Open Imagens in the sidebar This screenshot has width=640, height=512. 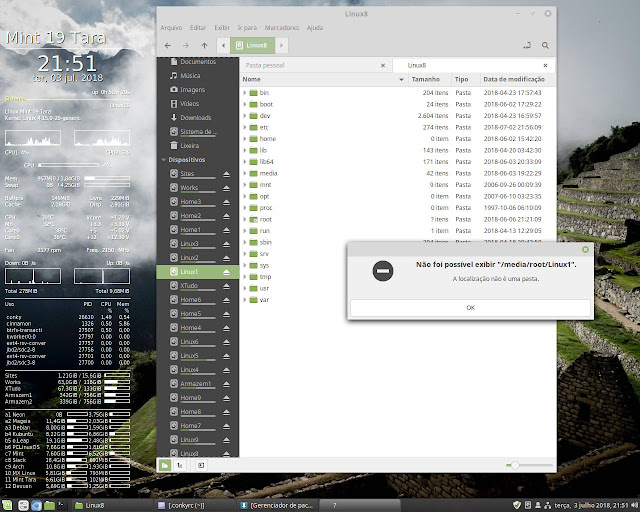tap(198, 89)
